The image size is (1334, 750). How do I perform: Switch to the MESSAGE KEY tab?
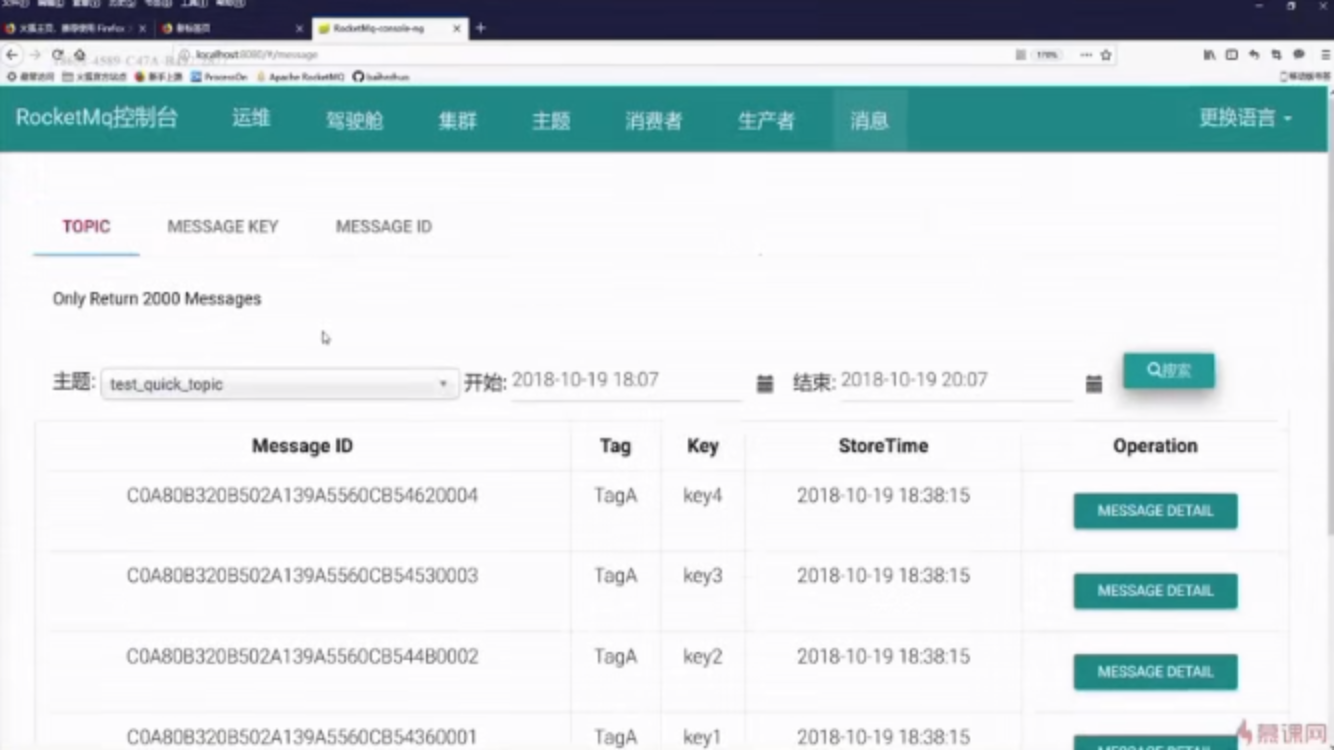click(x=223, y=227)
